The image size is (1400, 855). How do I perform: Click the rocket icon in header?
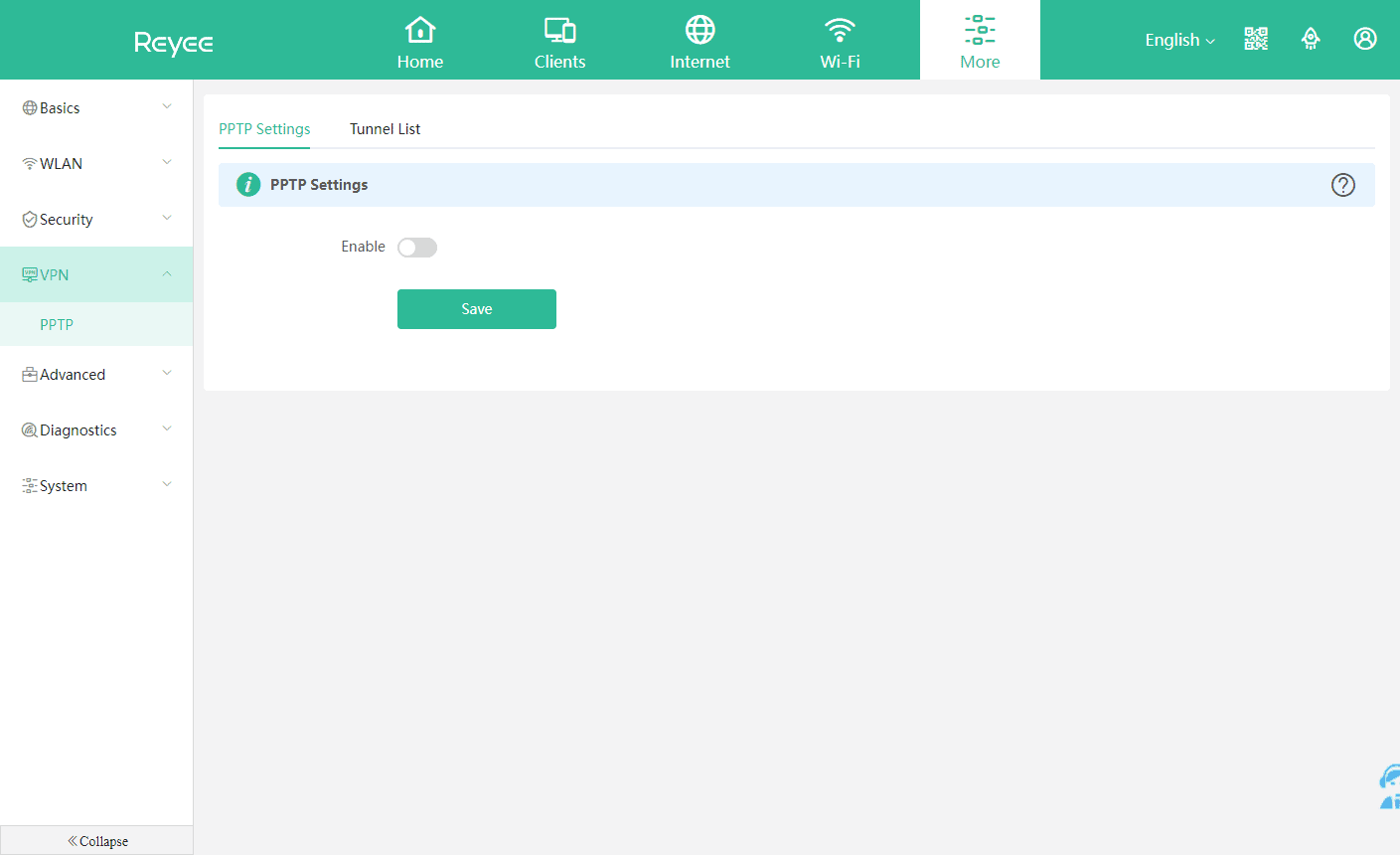[x=1311, y=39]
